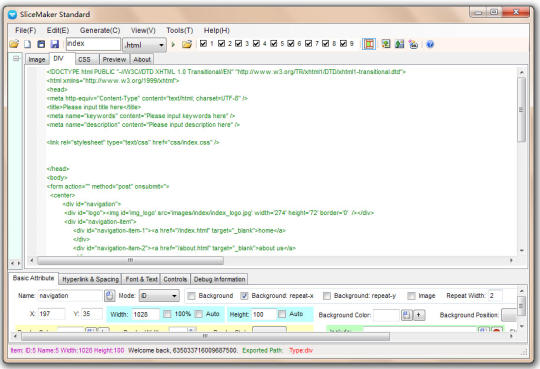Create a new blank document
Viewport: 540px width, 369px height.
[28, 44]
